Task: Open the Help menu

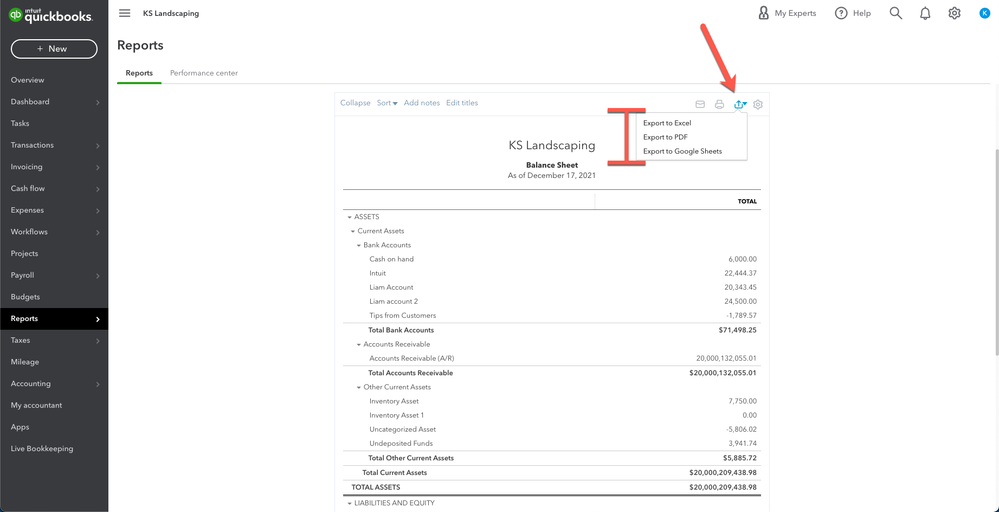Action: tap(852, 13)
